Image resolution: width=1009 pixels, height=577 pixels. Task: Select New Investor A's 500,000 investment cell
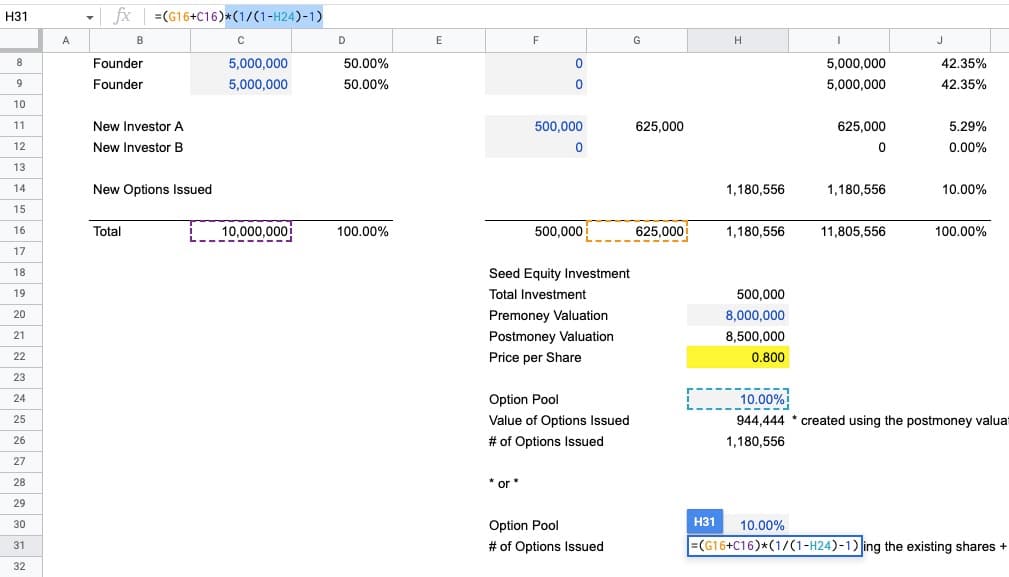(x=536, y=127)
